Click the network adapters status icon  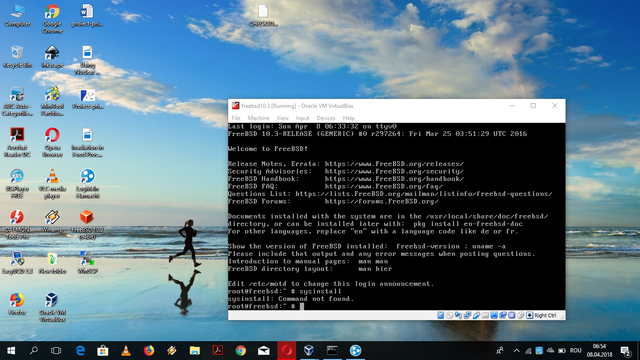[x=467, y=315]
